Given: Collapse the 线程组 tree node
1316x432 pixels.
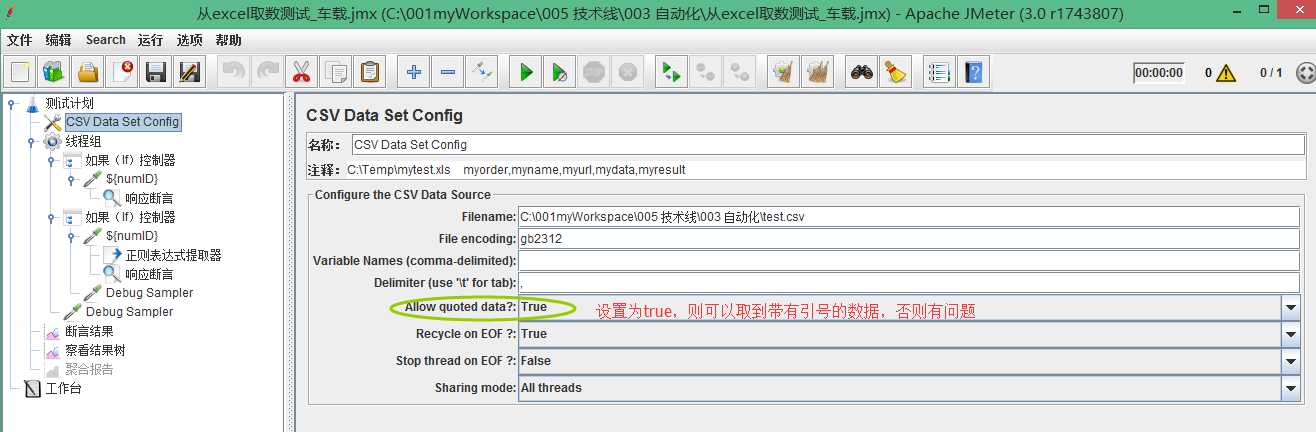Looking at the screenshot, I should [31, 141].
